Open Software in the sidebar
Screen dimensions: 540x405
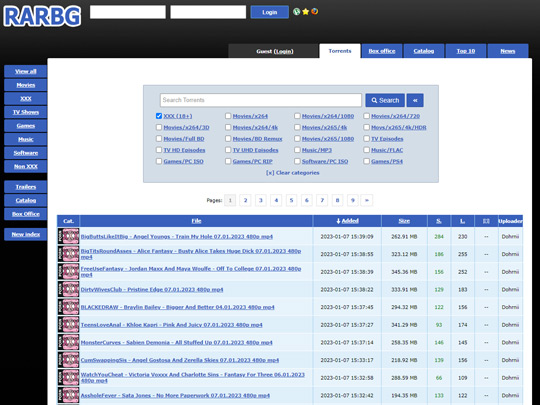(x=25, y=153)
